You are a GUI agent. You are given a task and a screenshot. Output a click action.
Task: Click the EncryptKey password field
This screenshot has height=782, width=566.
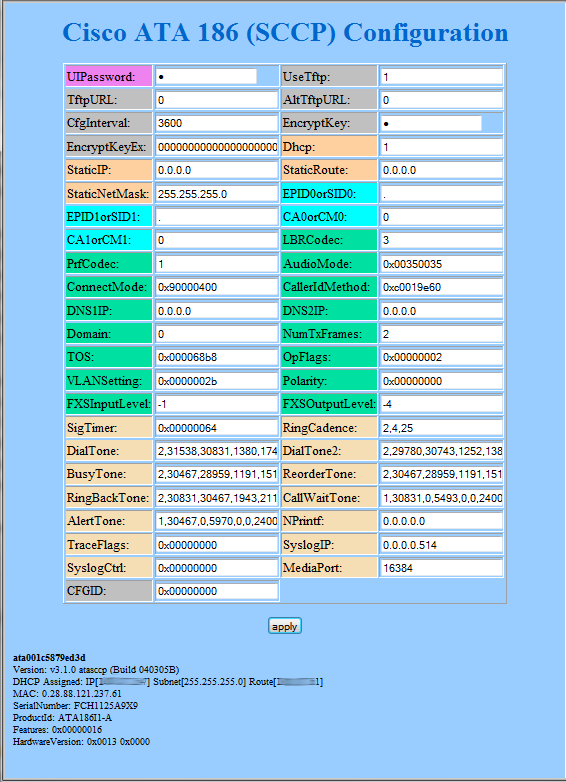[x=431, y=123]
